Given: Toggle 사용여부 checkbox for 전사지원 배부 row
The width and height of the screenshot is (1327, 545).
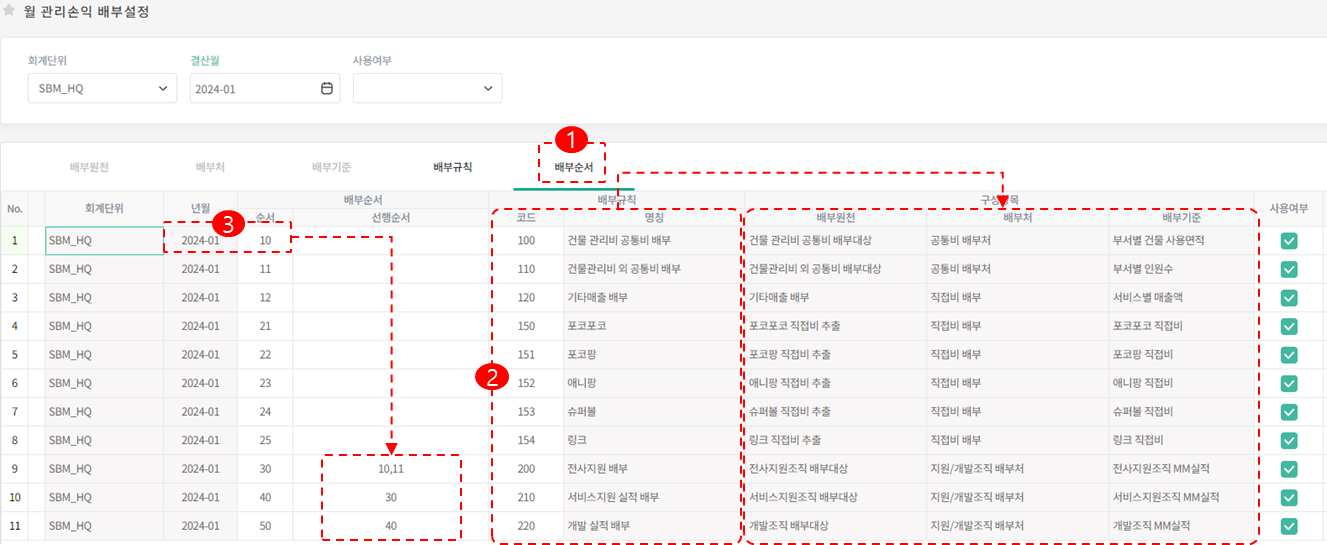Looking at the screenshot, I should (1289, 469).
